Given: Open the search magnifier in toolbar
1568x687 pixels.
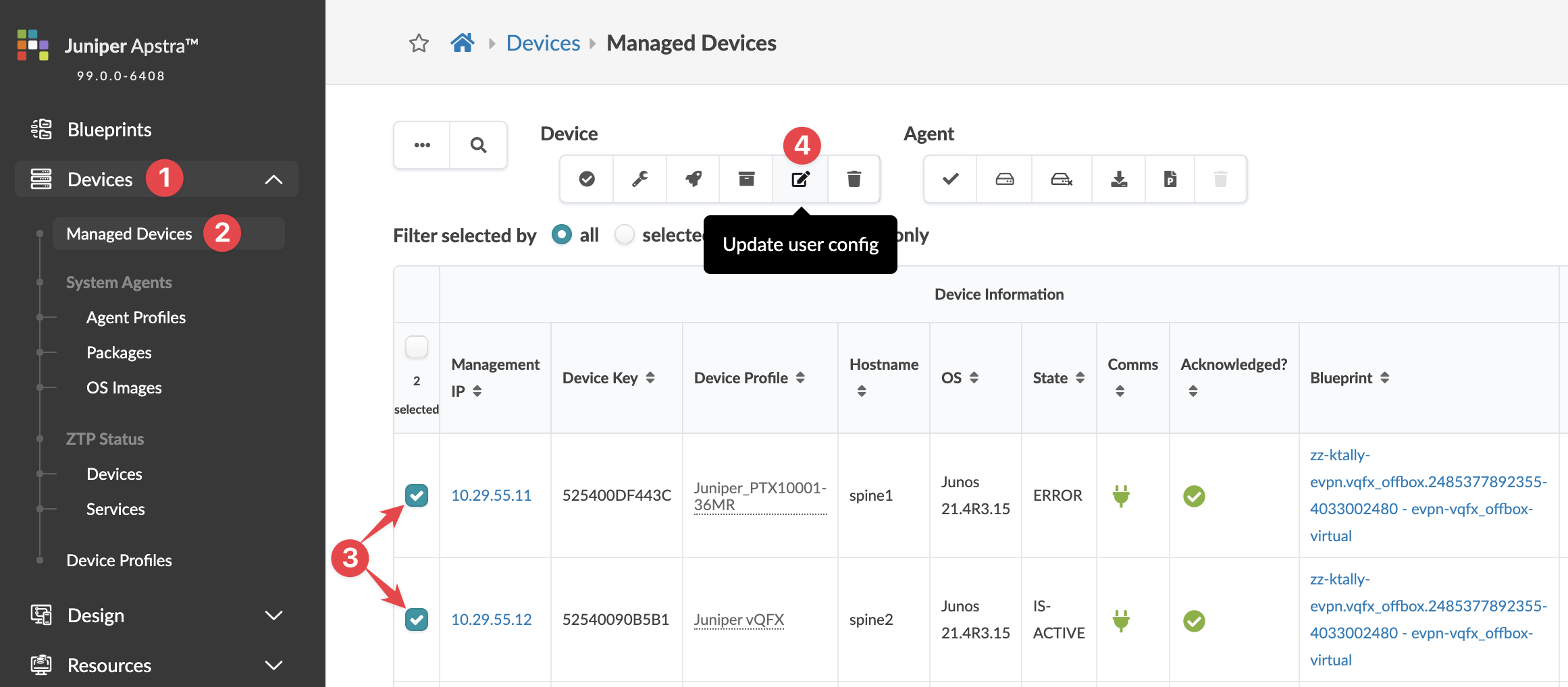Looking at the screenshot, I should coord(478,145).
